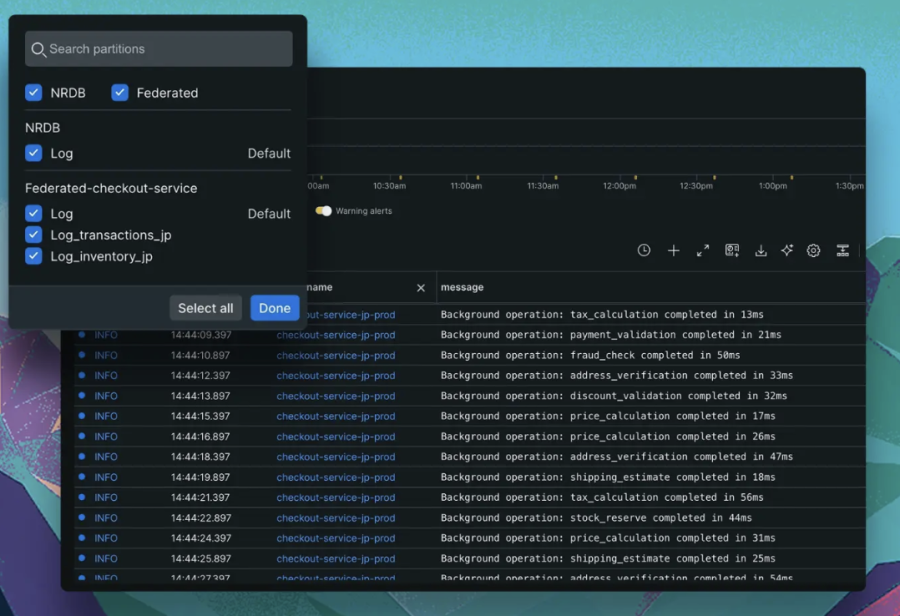900x616 pixels.
Task: Click the timestamp 14:44:18.397
Action: coord(200,457)
